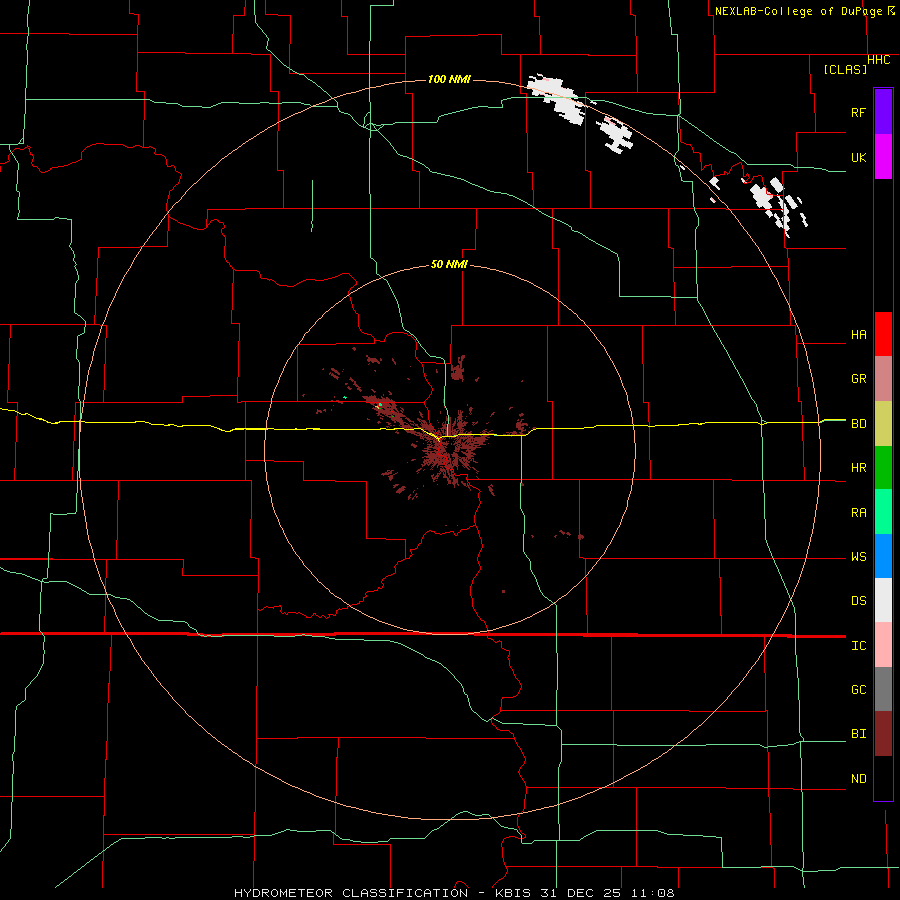Click the gray GC legend color swatch
This screenshot has height=900, width=900.
(883, 689)
